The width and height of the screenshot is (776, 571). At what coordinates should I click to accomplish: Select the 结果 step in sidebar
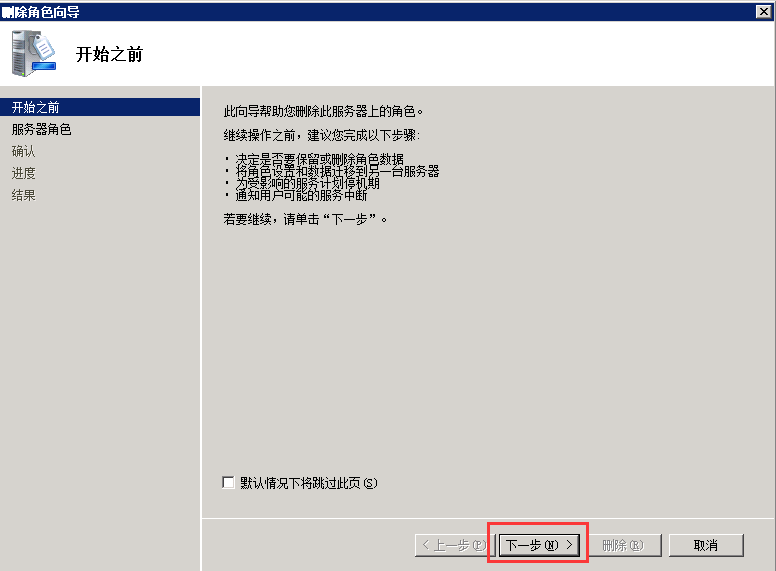point(23,195)
